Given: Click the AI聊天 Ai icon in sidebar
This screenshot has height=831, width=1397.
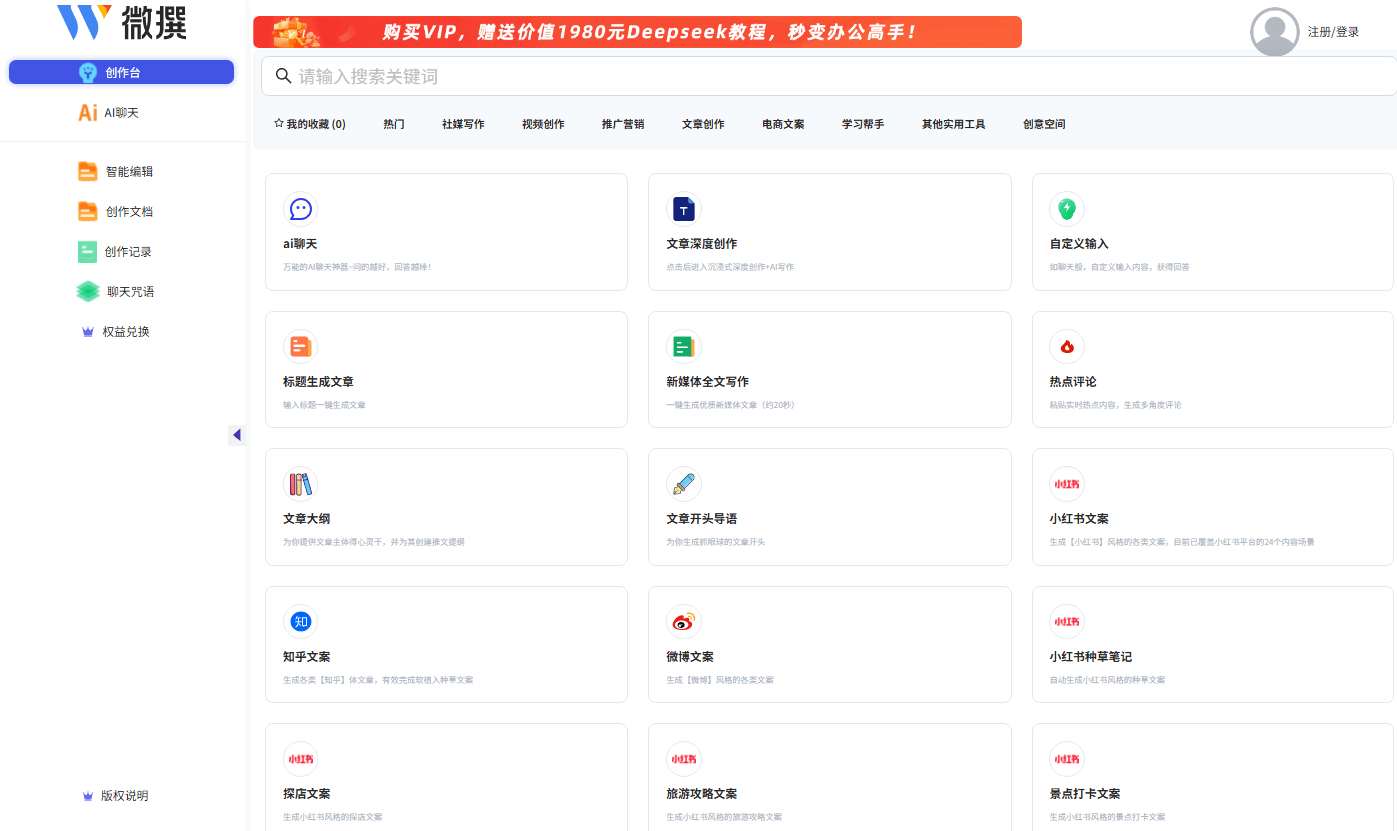Looking at the screenshot, I should pos(88,113).
